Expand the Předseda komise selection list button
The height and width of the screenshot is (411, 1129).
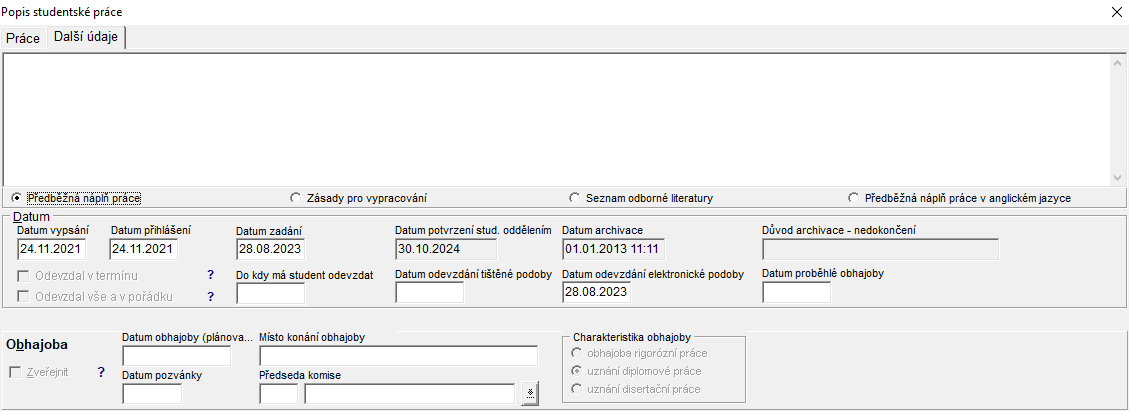click(x=531, y=394)
